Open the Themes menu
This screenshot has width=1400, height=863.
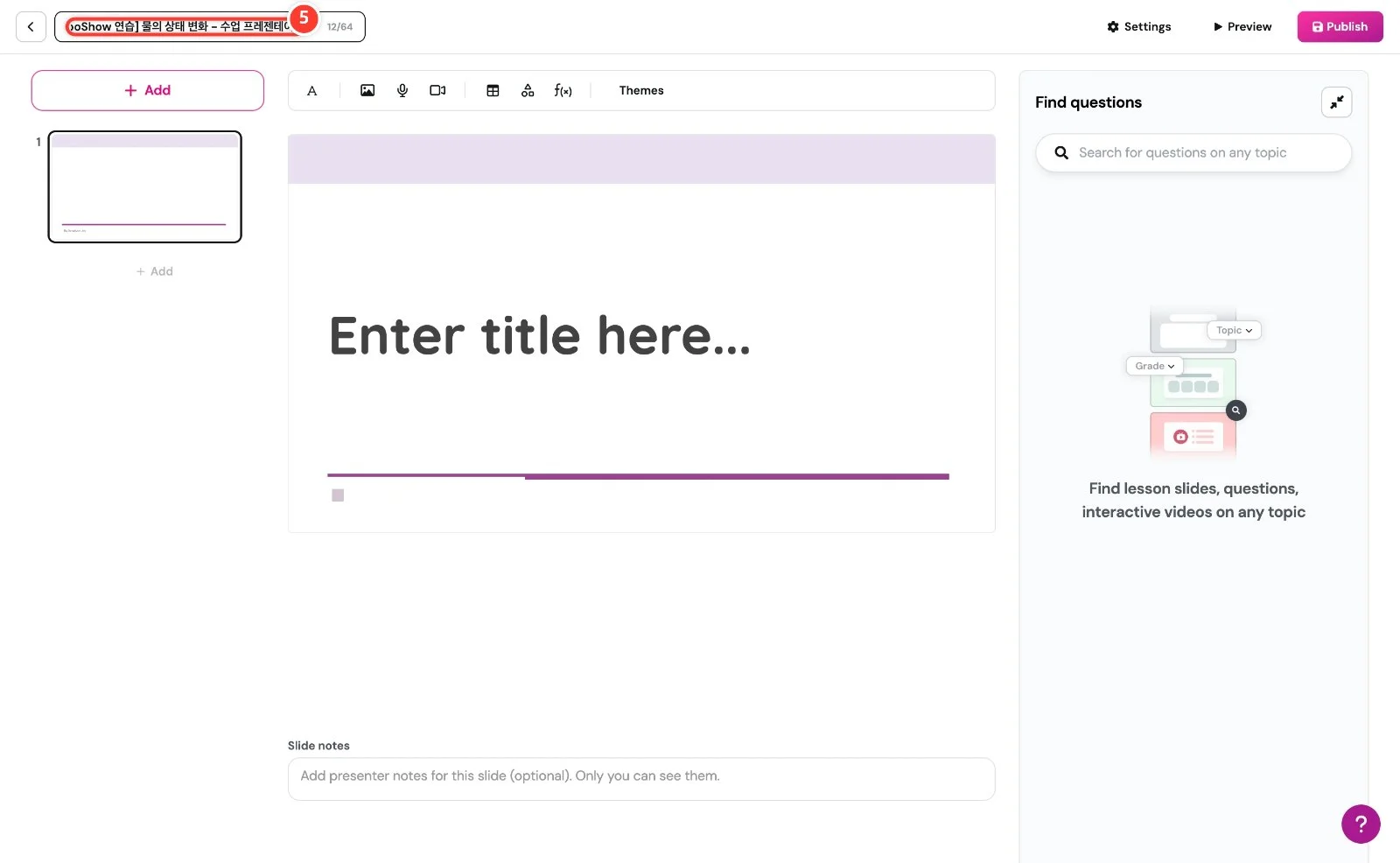pyautogui.click(x=641, y=90)
